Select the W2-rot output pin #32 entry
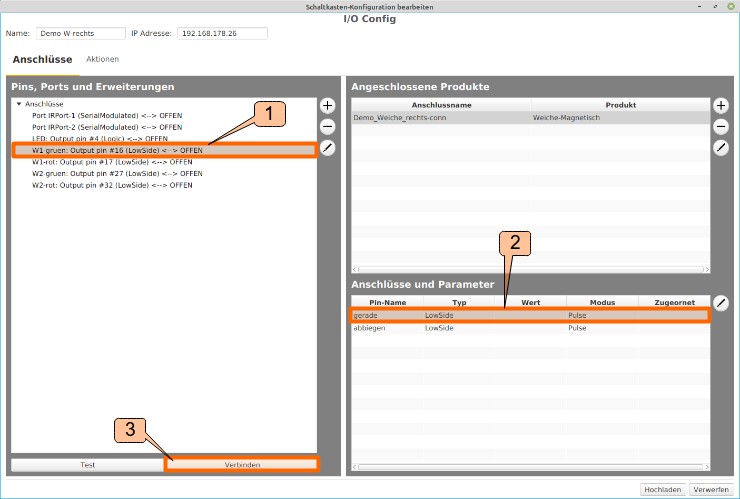 point(111,185)
